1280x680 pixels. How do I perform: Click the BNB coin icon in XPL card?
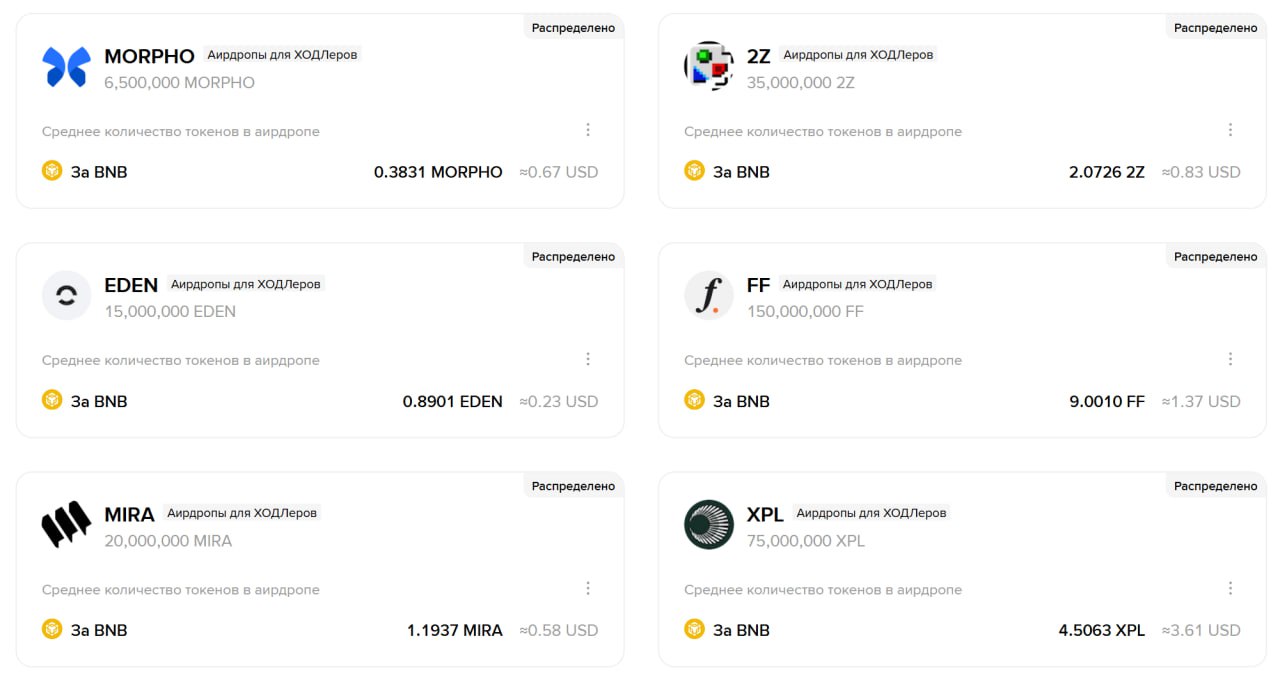694,629
